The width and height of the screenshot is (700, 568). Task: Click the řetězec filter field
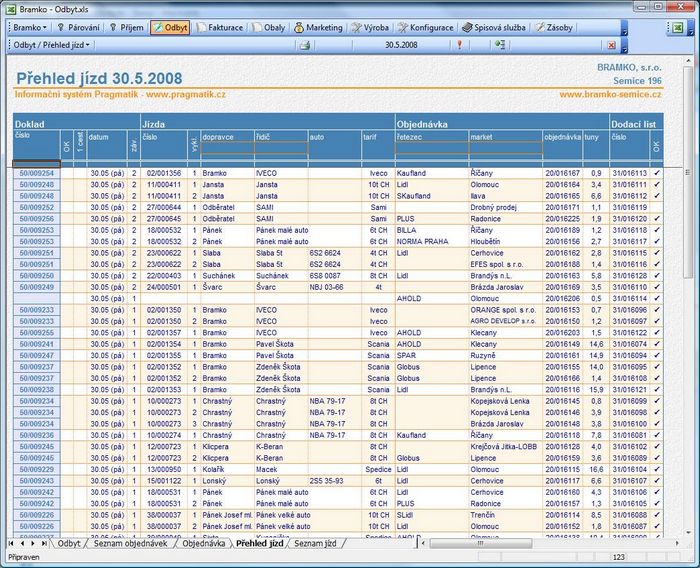click(x=432, y=148)
